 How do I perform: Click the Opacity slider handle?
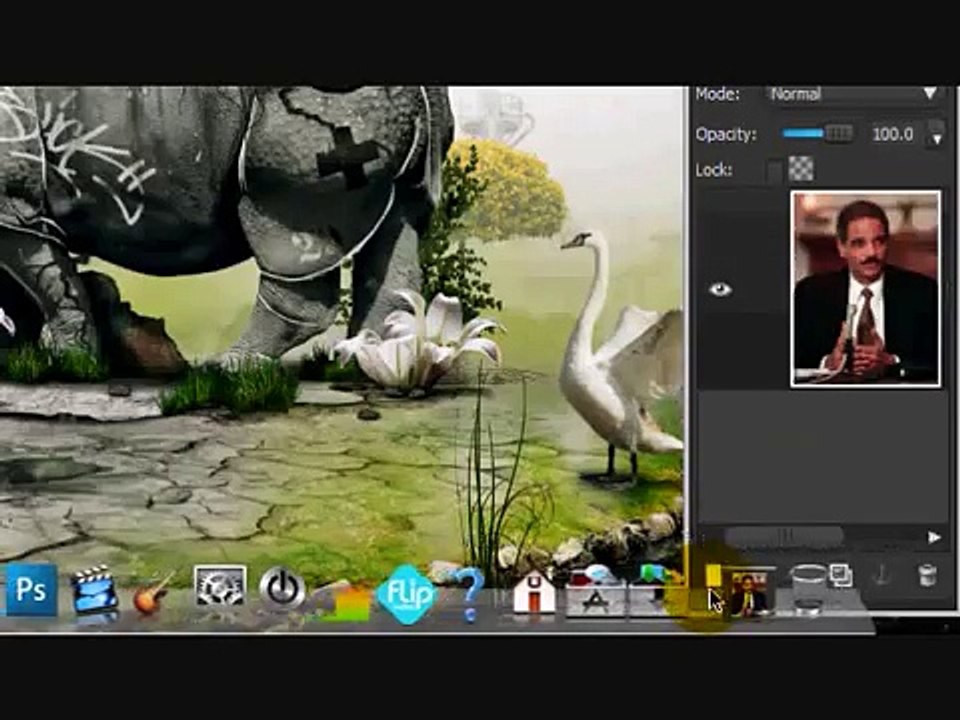click(839, 133)
